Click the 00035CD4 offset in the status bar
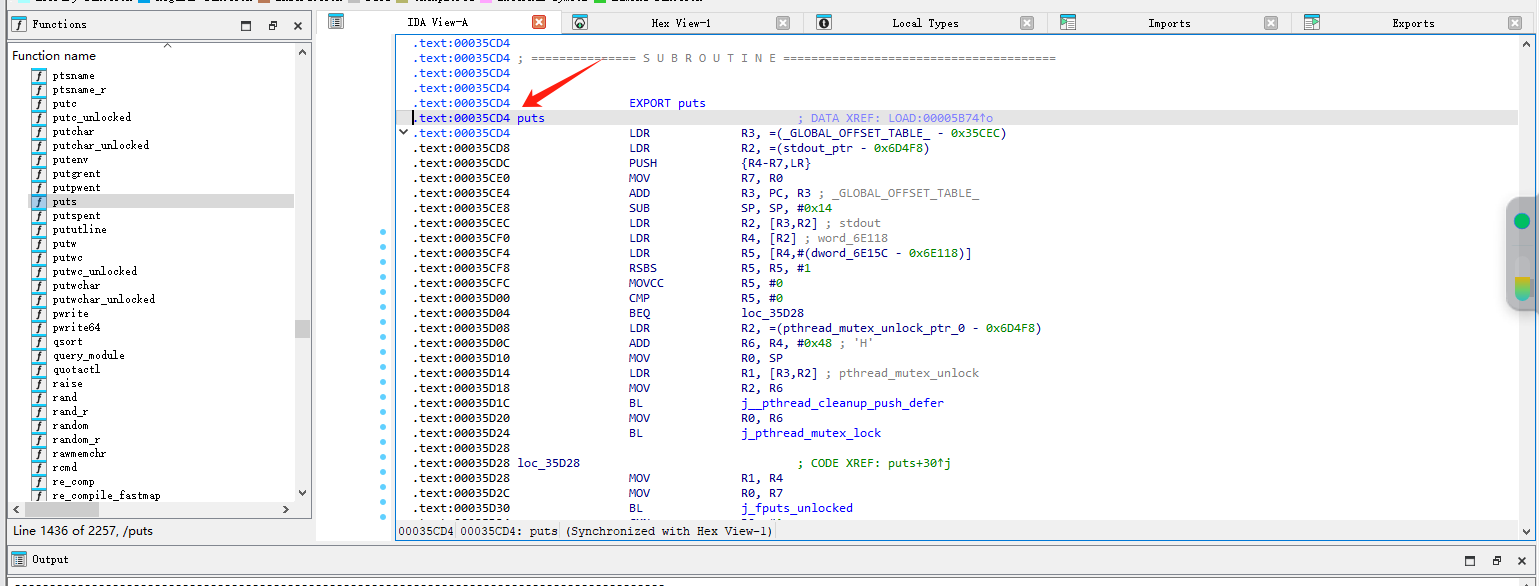 pos(426,531)
